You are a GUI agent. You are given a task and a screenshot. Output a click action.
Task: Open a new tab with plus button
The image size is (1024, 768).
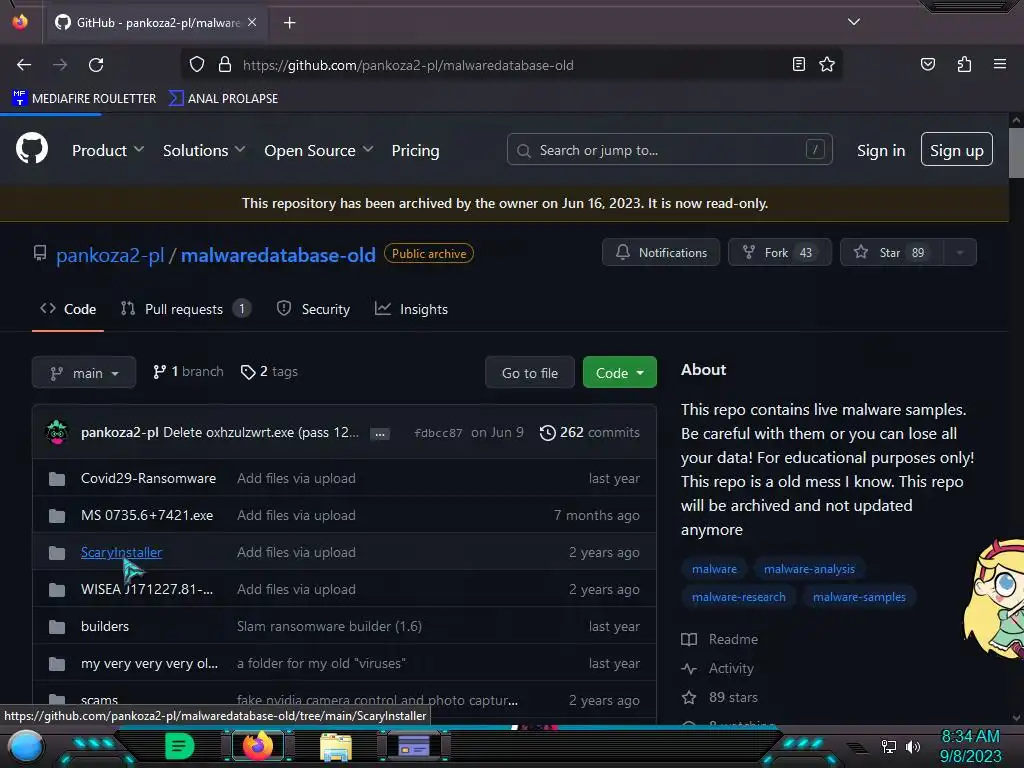[289, 23]
